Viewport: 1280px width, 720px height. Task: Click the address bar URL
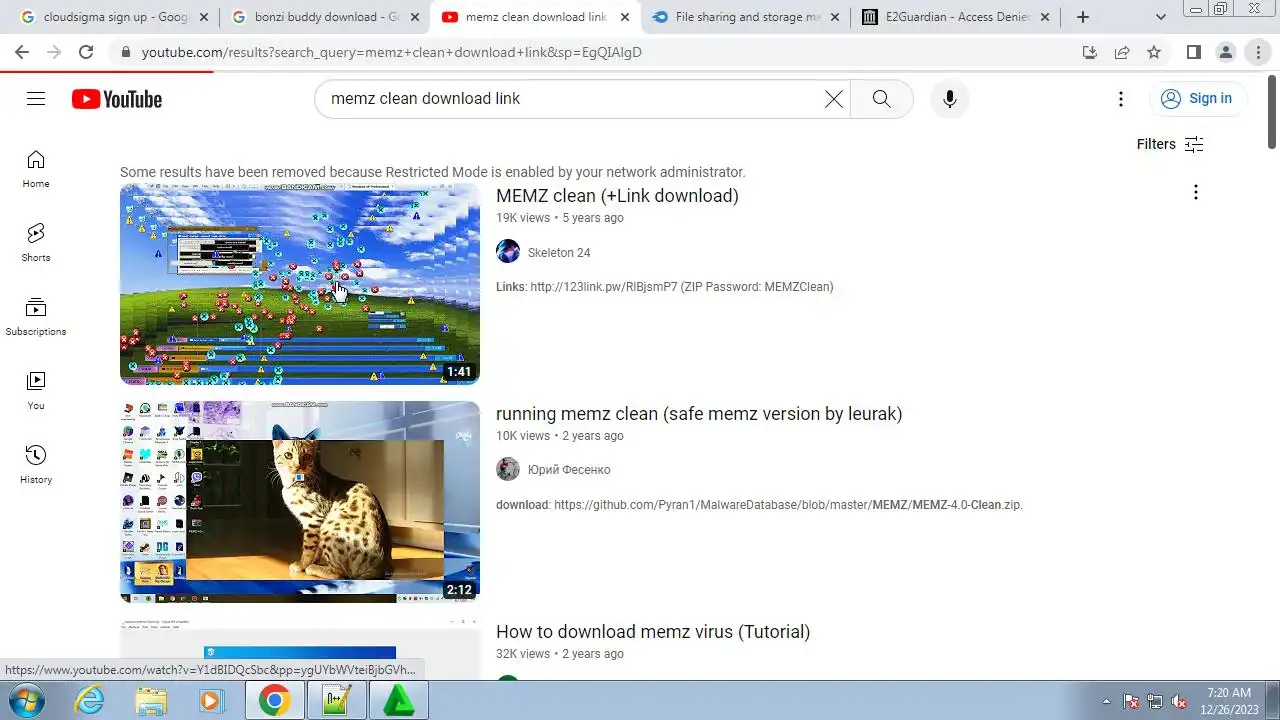392,52
